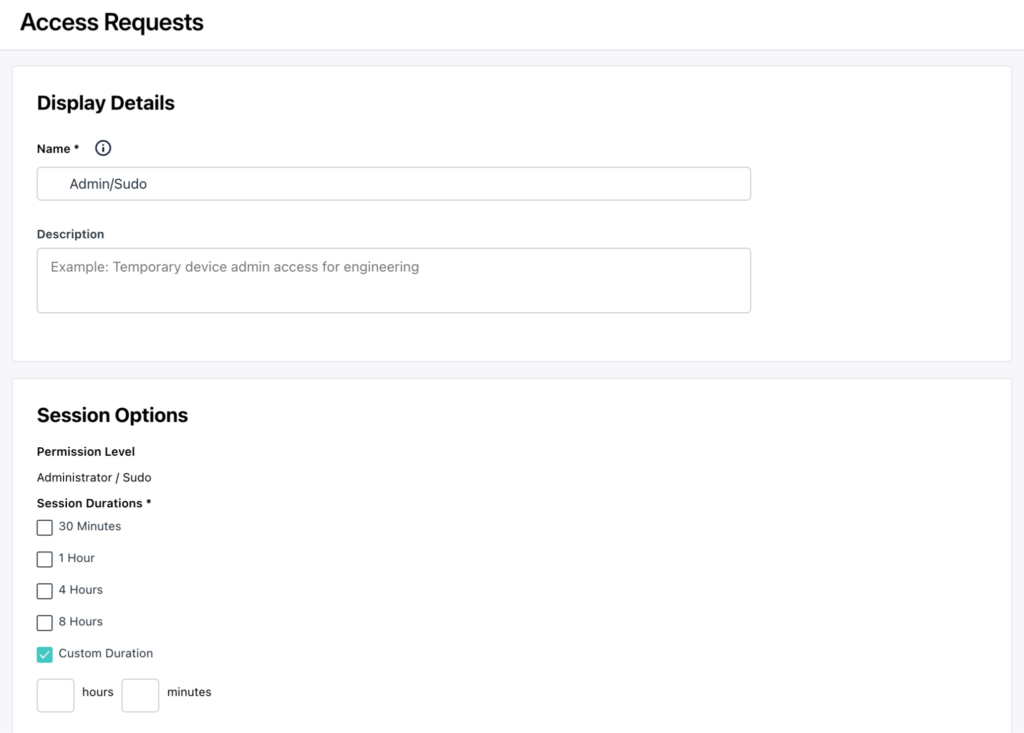This screenshot has height=733, width=1024.
Task: Click the Access Requests page title
Action: (x=112, y=22)
